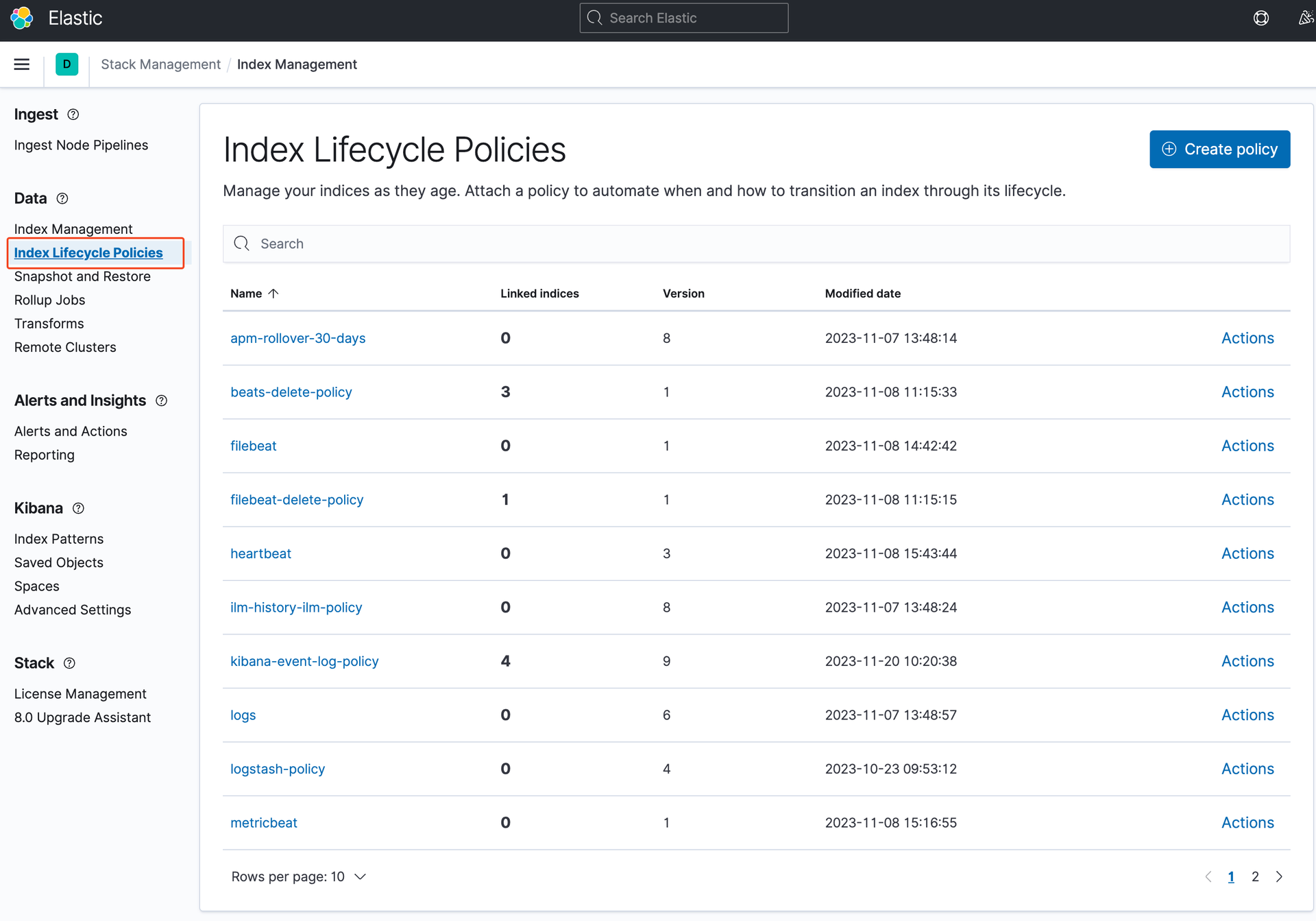Click the Create policy button

pyautogui.click(x=1219, y=149)
